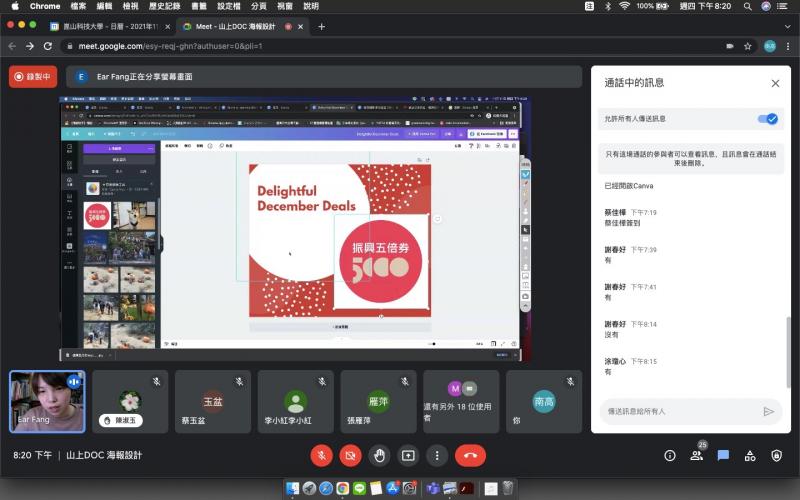Screen dimensions: 800x500
Task: Select Ear Fang's video tile
Action: tap(47, 402)
